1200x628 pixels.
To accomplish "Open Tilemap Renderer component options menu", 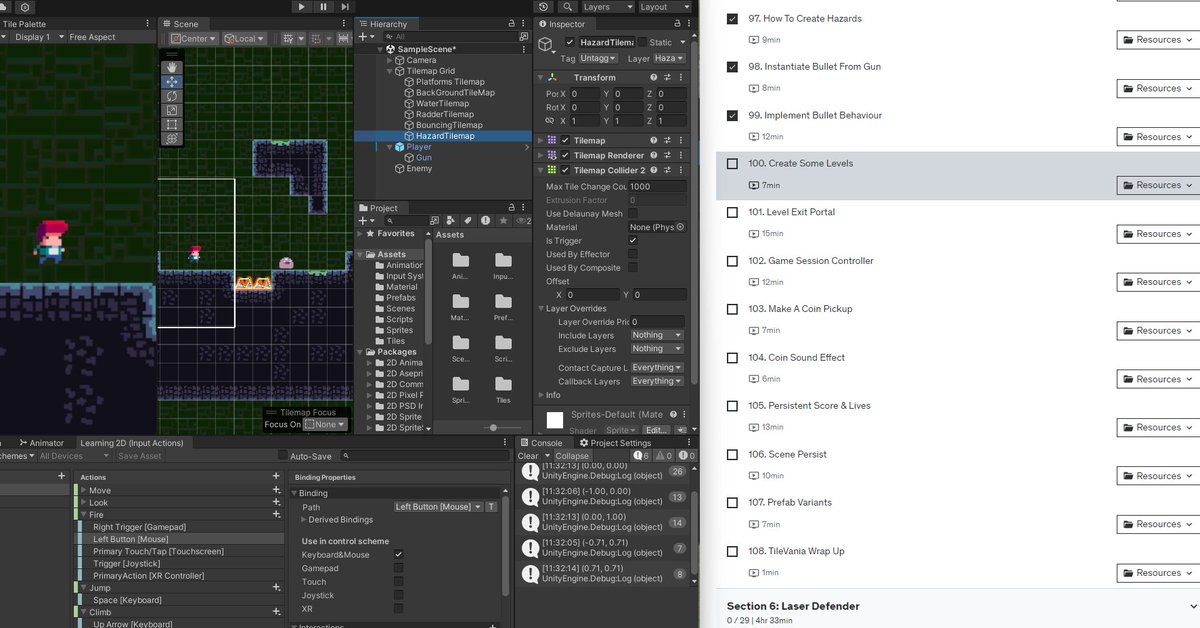I will pyautogui.click(x=682, y=155).
